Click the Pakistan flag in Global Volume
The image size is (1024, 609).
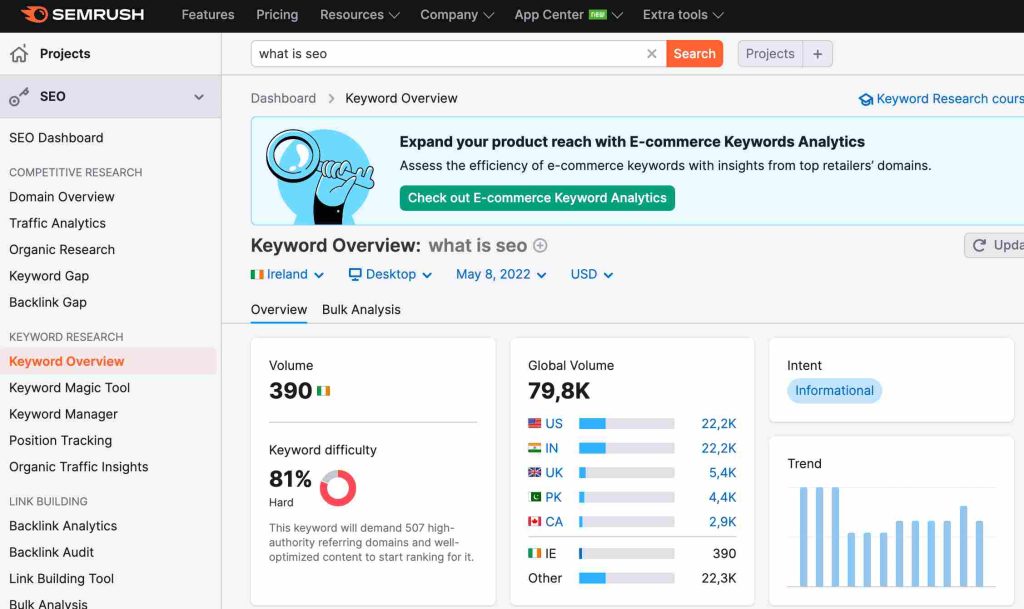[535, 497]
